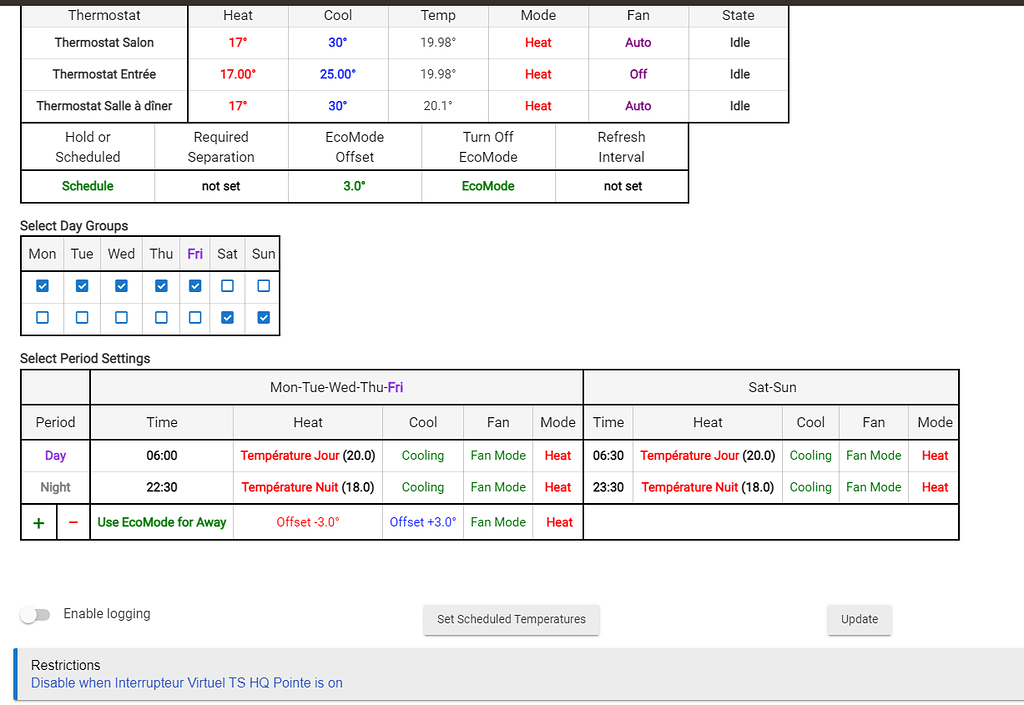Click the 3.0° EcoMode Offset value
Viewport: 1024px width, 705px height.
(354, 186)
